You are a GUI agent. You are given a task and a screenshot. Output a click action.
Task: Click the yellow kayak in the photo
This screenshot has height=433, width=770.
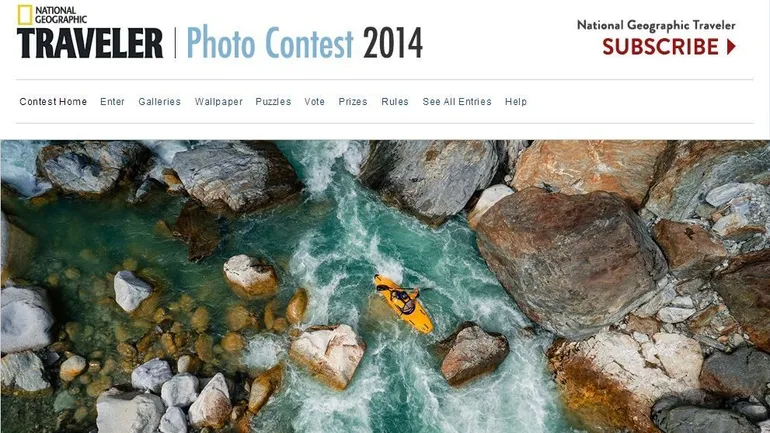click(404, 304)
